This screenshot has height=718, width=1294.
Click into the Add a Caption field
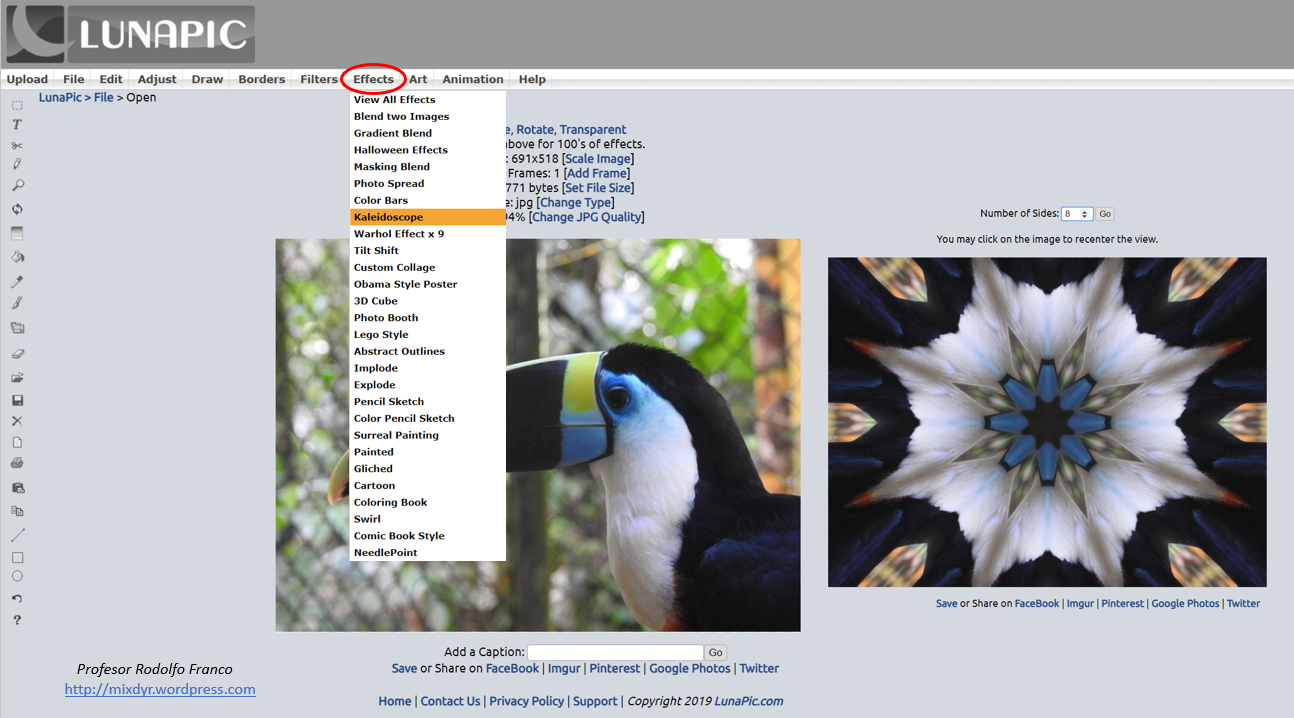click(x=615, y=652)
